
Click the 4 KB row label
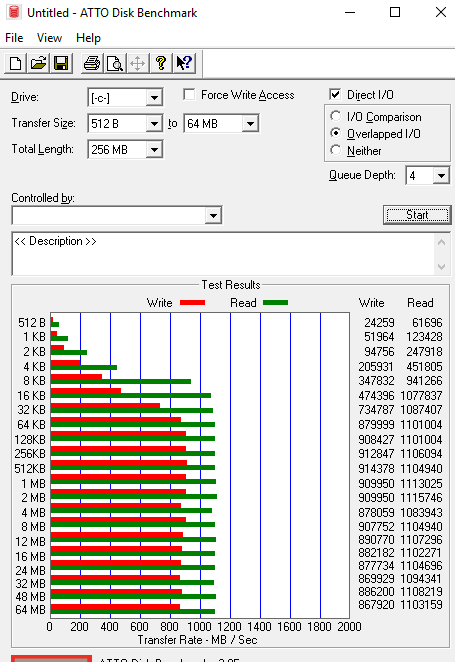[34, 366]
